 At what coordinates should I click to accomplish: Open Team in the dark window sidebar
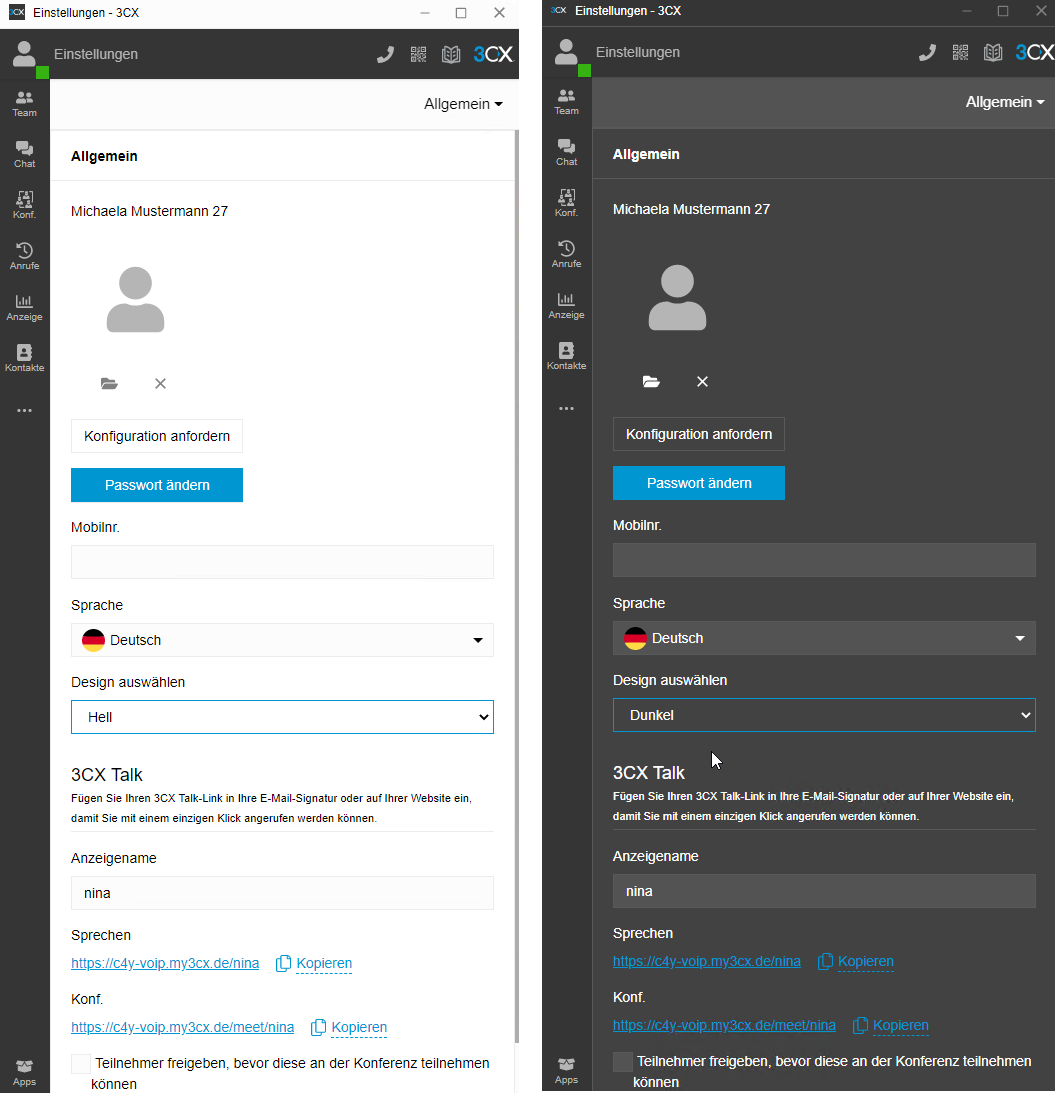click(566, 102)
